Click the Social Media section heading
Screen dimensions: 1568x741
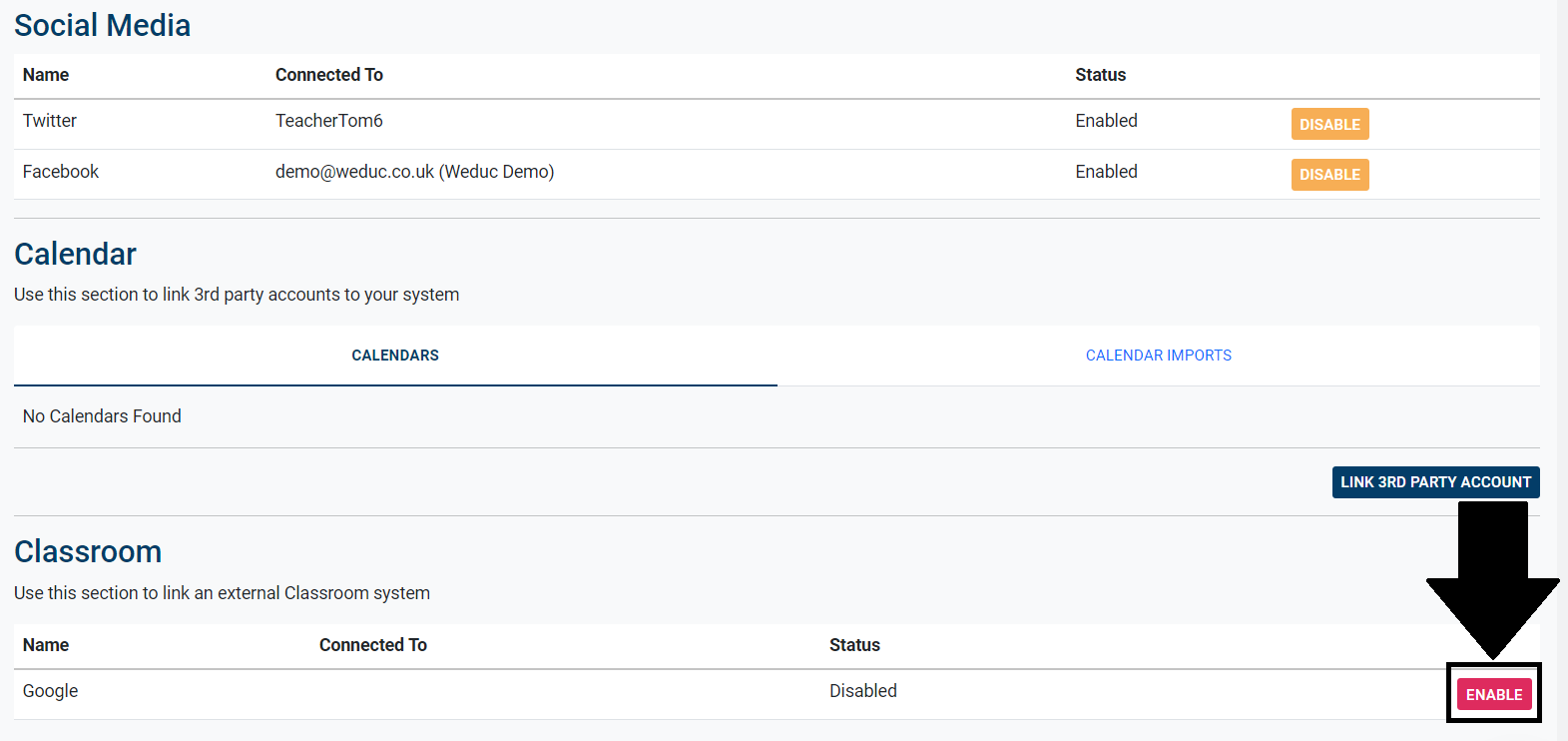[x=102, y=25]
